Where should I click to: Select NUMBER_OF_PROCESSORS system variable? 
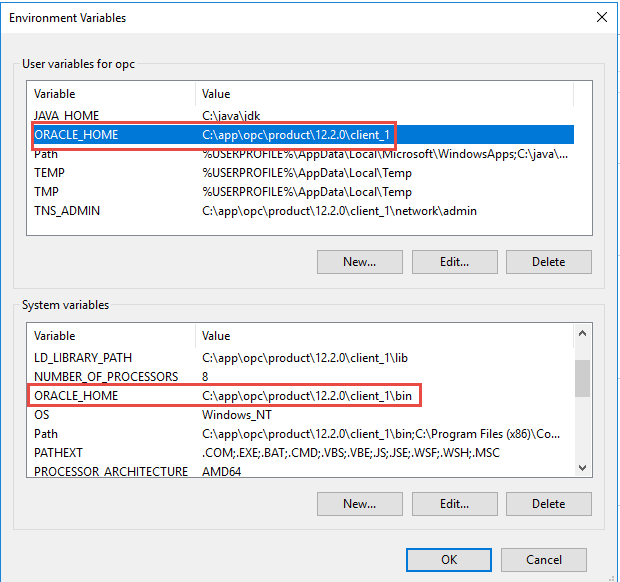click(x=106, y=377)
